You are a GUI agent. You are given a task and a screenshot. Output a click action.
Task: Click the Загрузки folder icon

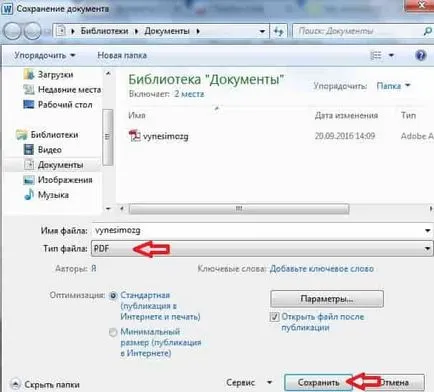(29, 75)
